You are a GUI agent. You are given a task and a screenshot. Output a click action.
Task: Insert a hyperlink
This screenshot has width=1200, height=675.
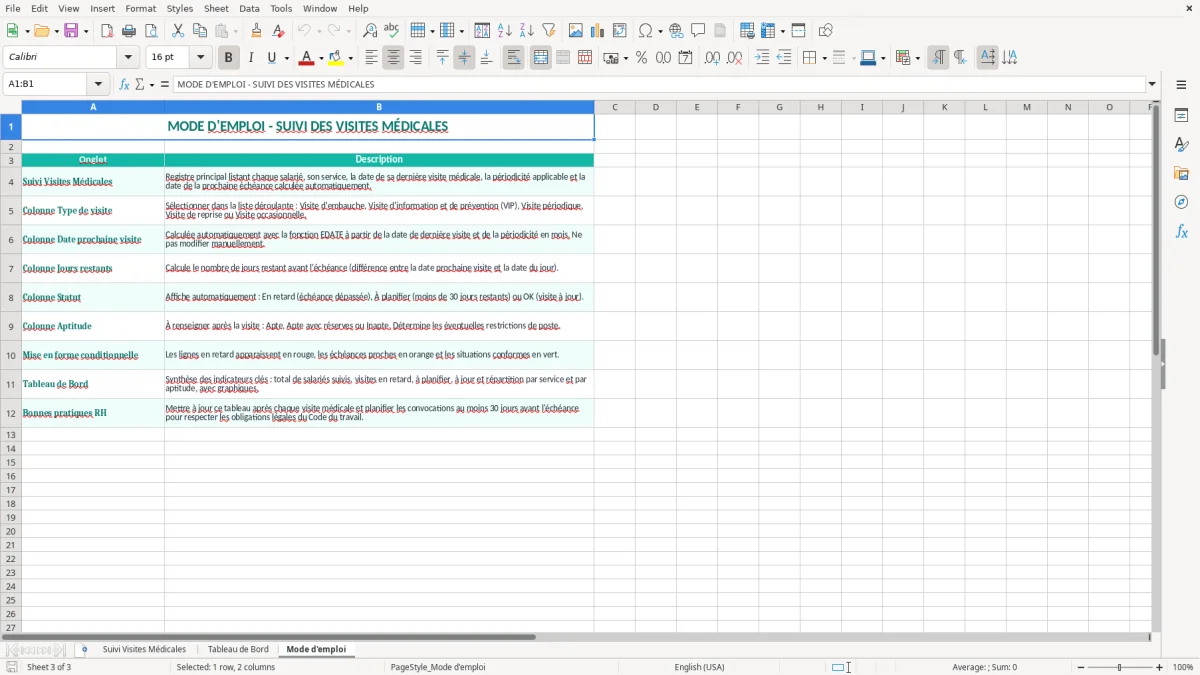pyautogui.click(x=677, y=31)
